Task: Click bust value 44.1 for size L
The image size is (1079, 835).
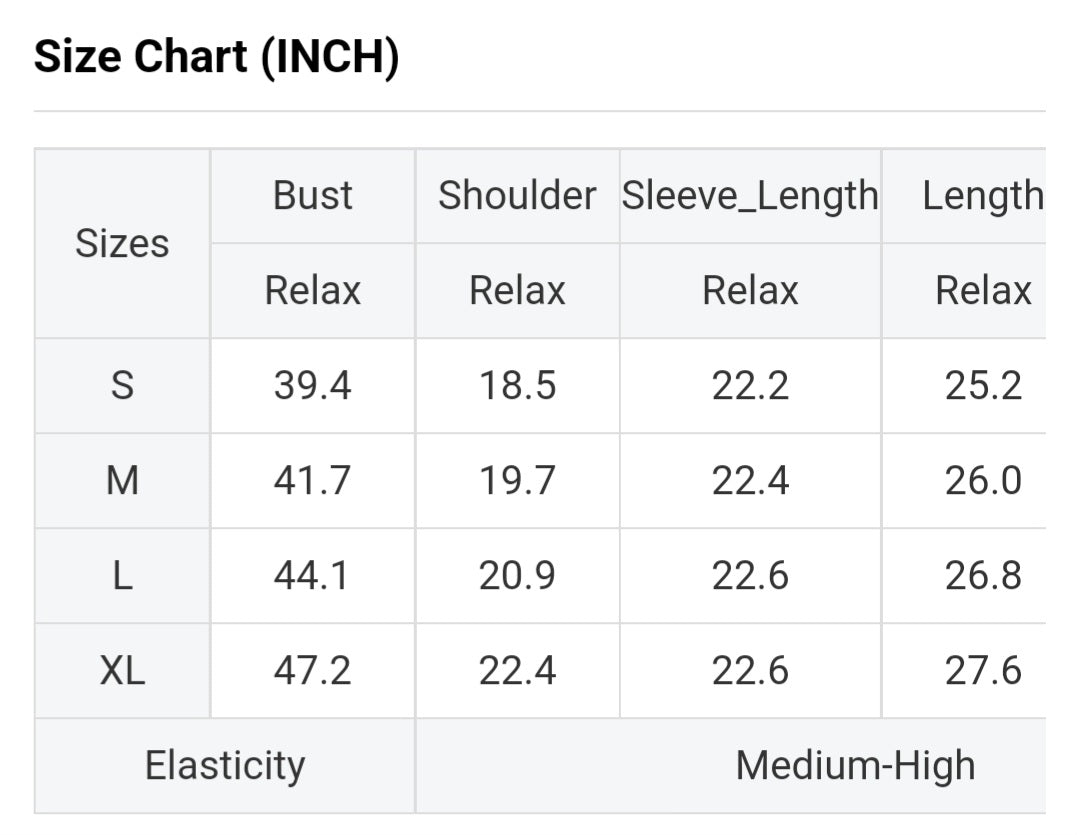Action: (313, 576)
